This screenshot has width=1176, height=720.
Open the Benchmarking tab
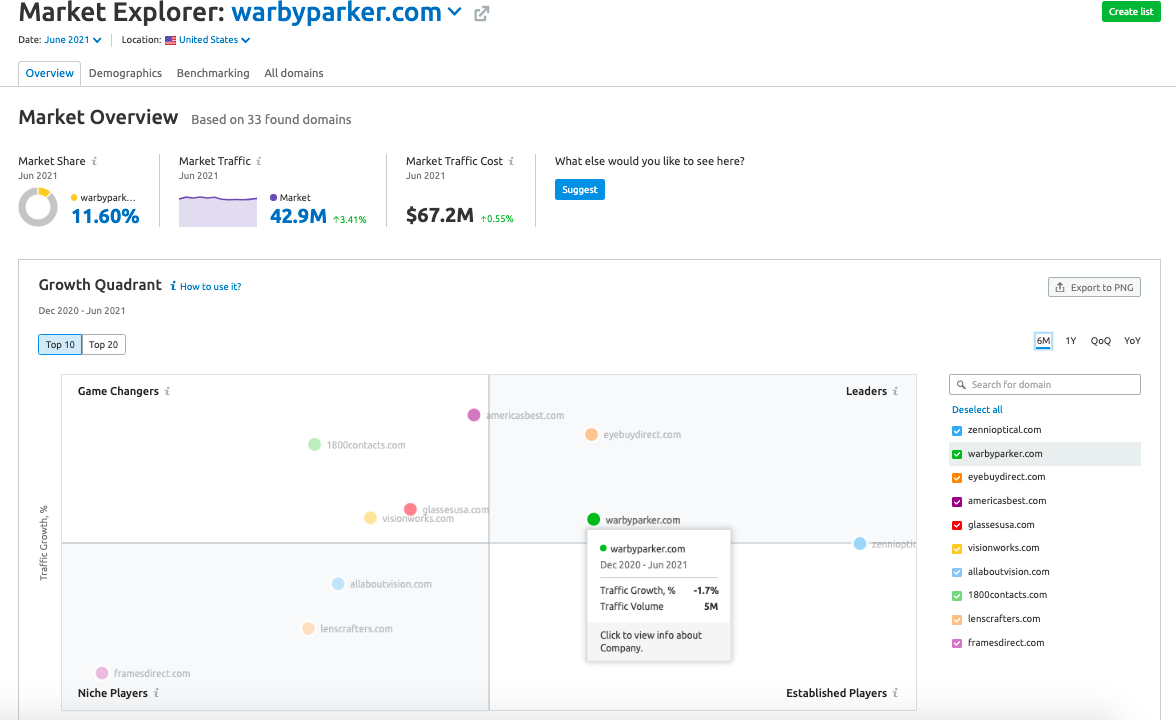(x=213, y=73)
